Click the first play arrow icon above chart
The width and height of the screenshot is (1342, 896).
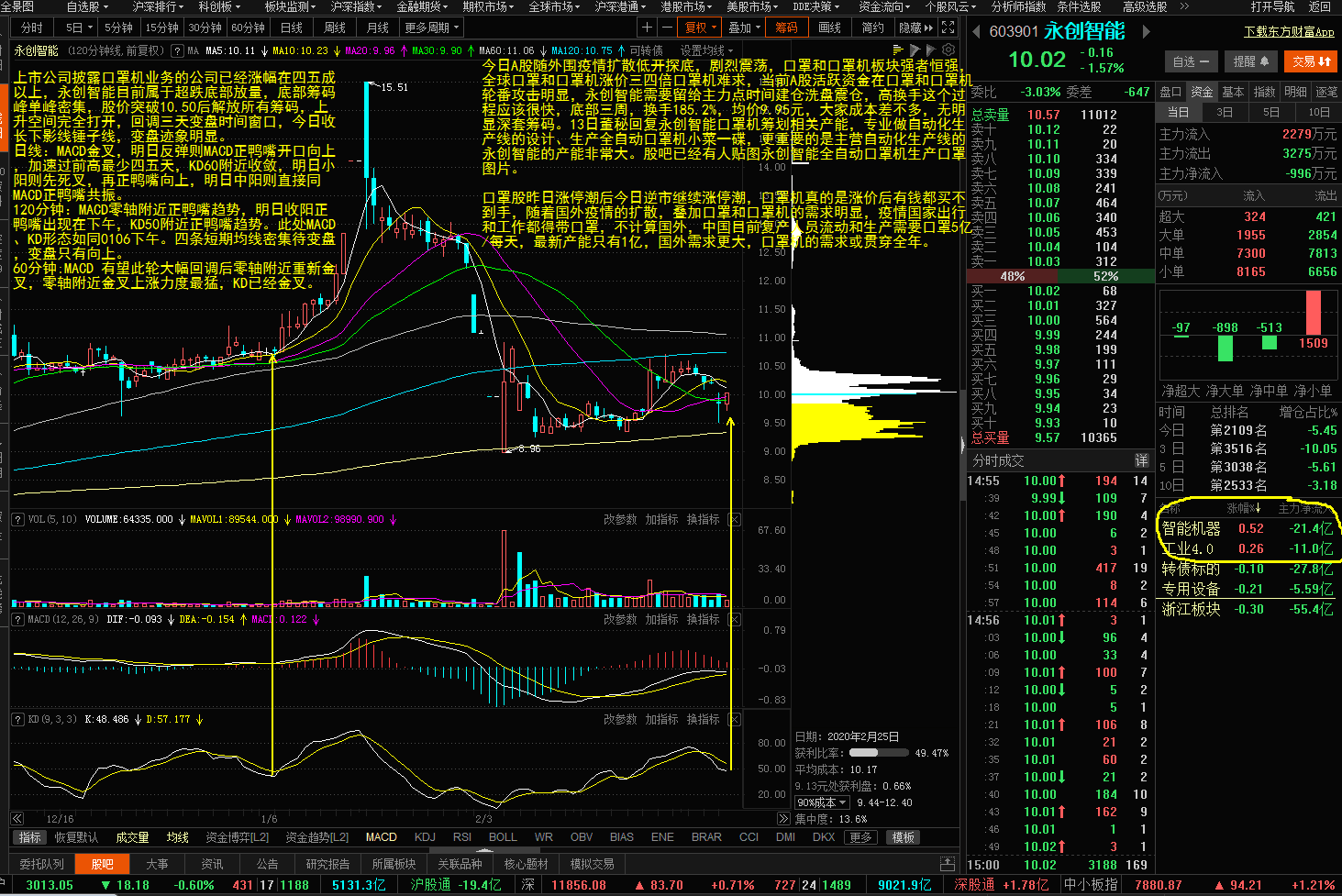(x=915, y=50)
